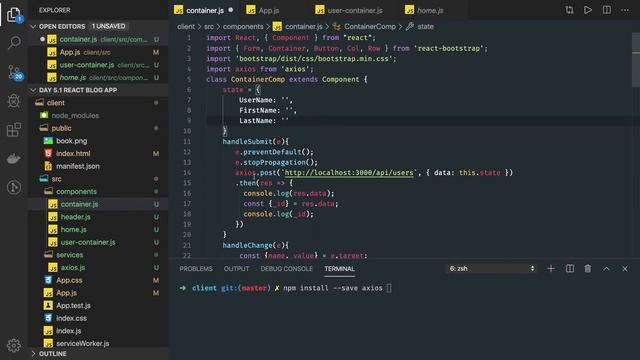
Task: Open the Output panel tab
Action: tap(236, 269)
